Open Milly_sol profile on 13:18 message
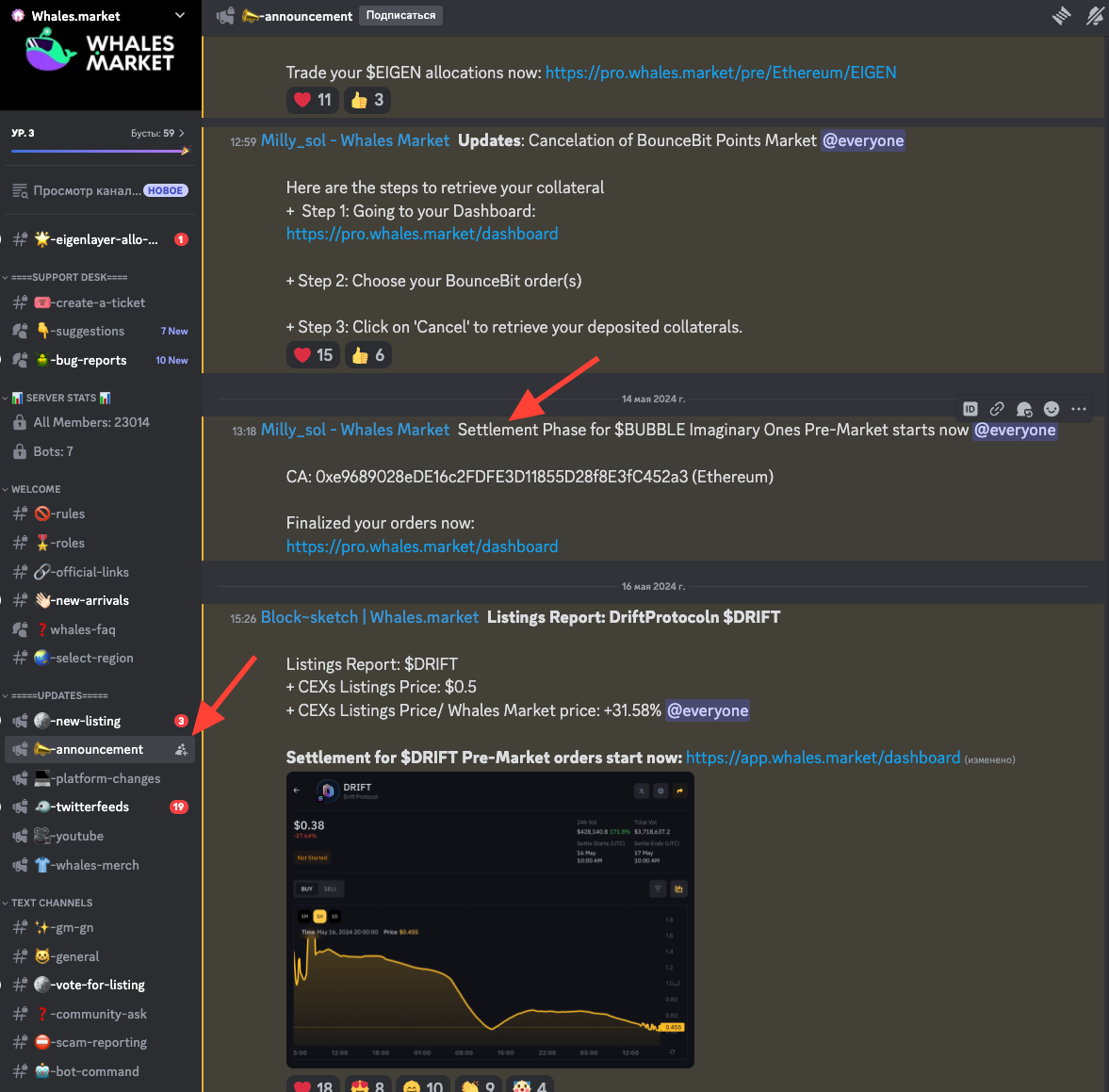Screen dimensions: 1109x1092 point(355,430)
